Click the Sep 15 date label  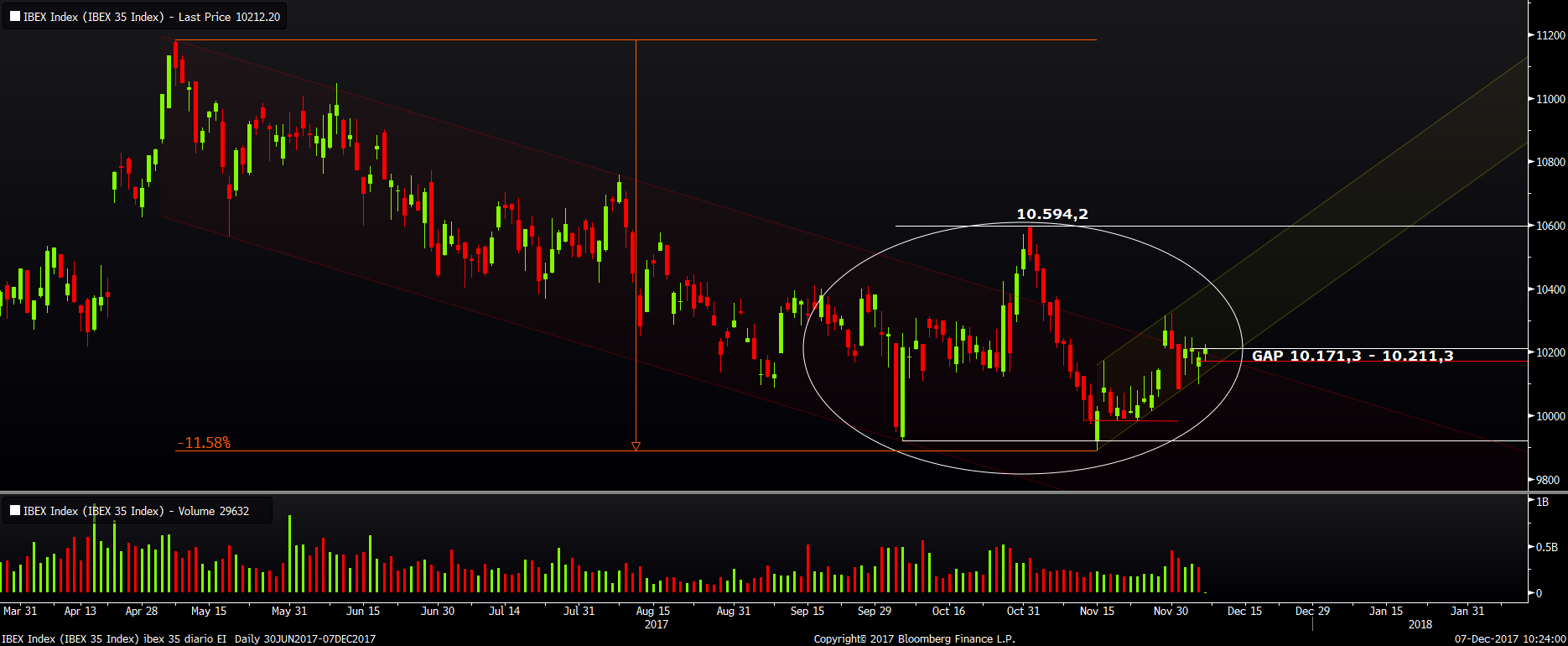tap(807, 611)
